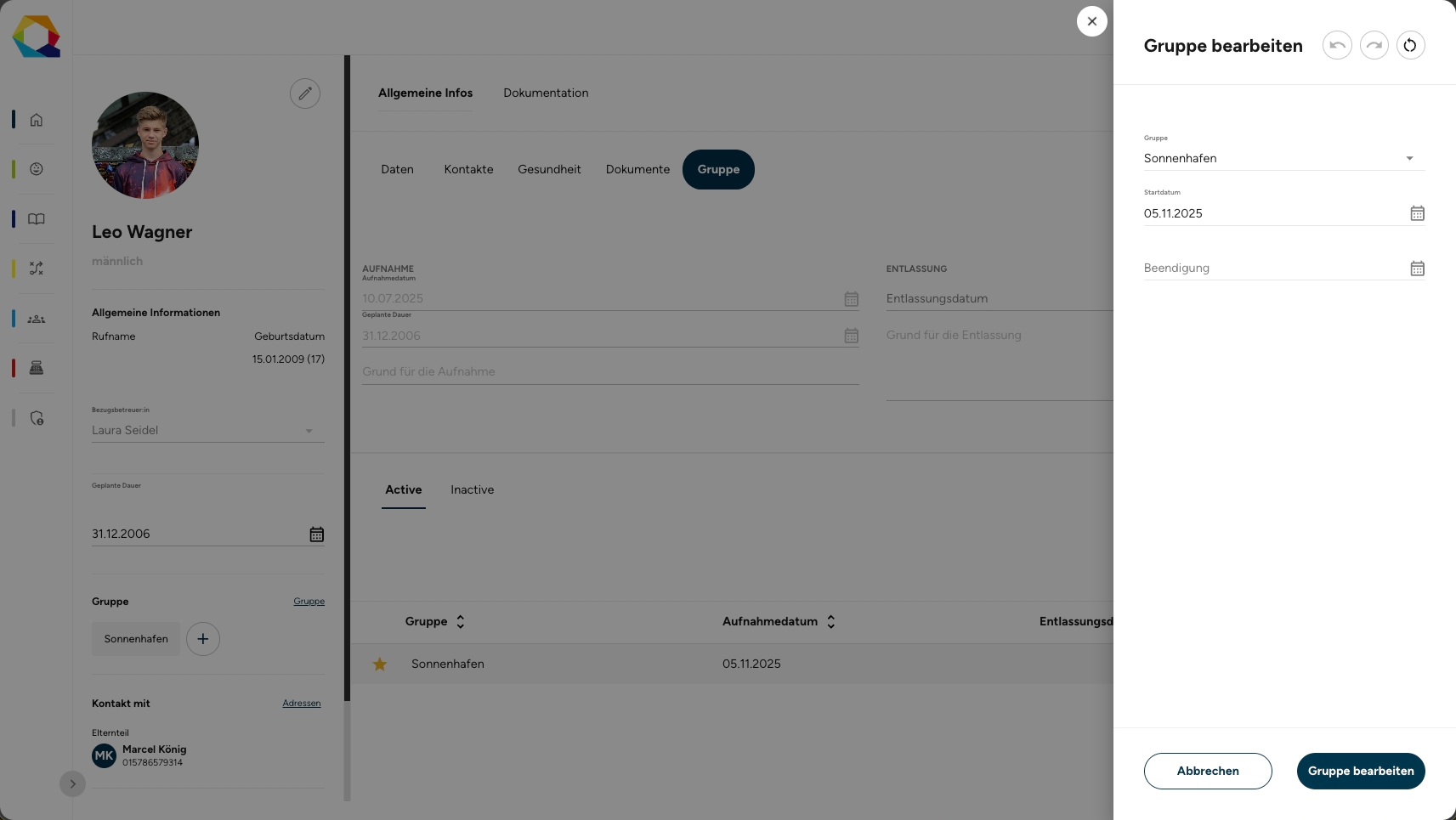Open the book icon in sidebar
Image resolution: width=1456 pixels, height=820 pixels.
tap(37, 219)
